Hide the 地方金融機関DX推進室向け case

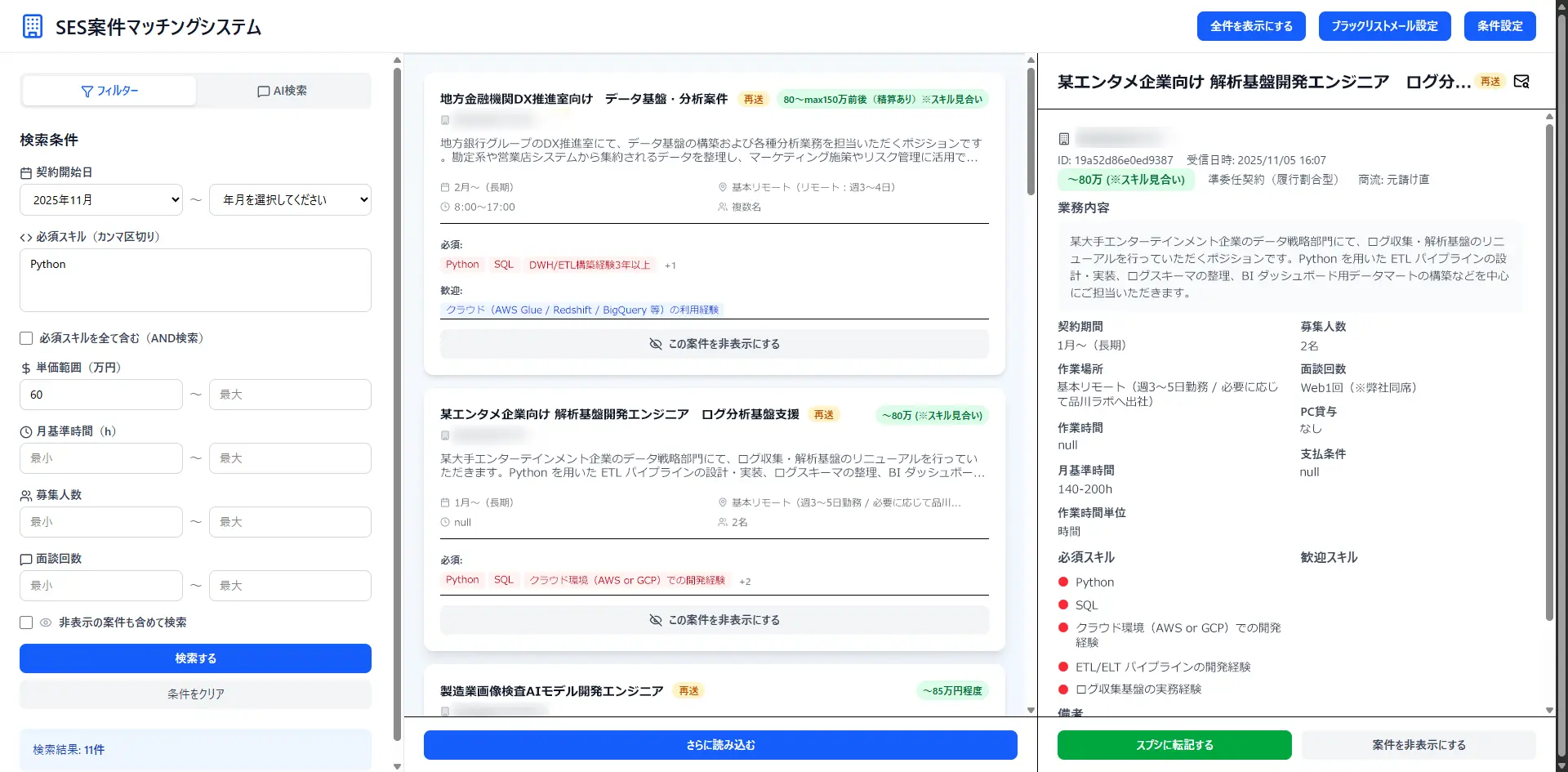click(x=714, y=344)
